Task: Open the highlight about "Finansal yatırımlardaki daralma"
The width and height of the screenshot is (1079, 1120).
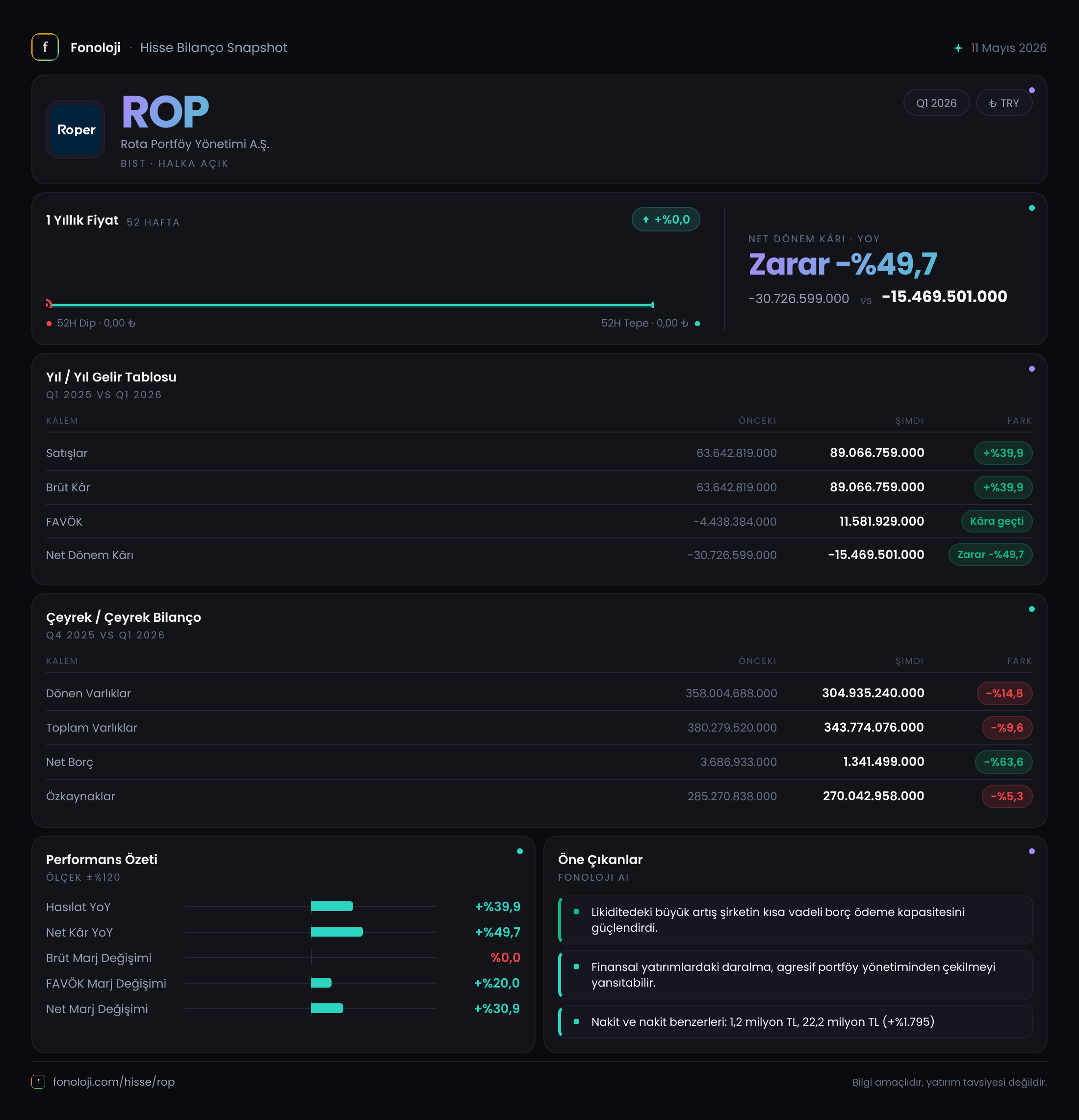Action: (x=795, y=975)
